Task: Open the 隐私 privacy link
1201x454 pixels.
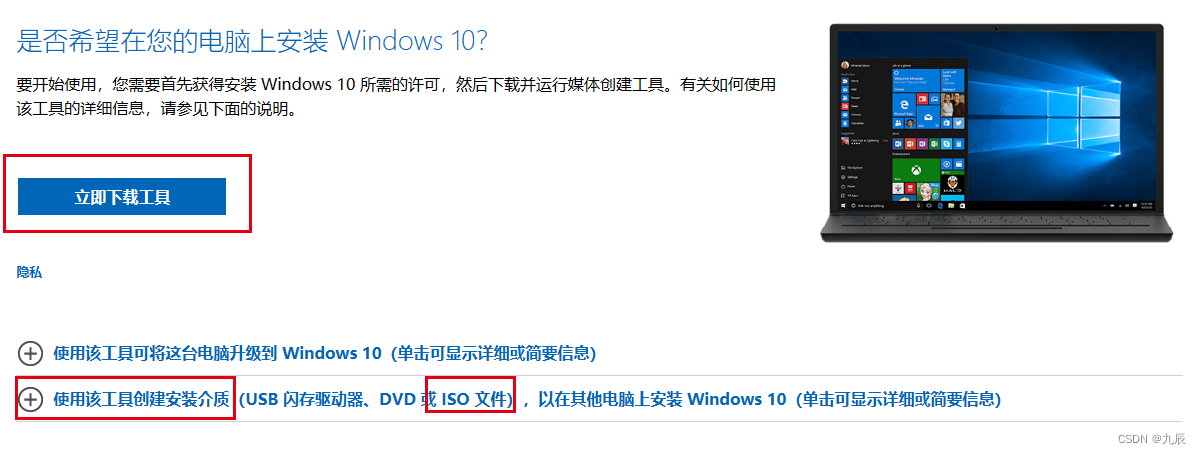Action: click(30, 272)
